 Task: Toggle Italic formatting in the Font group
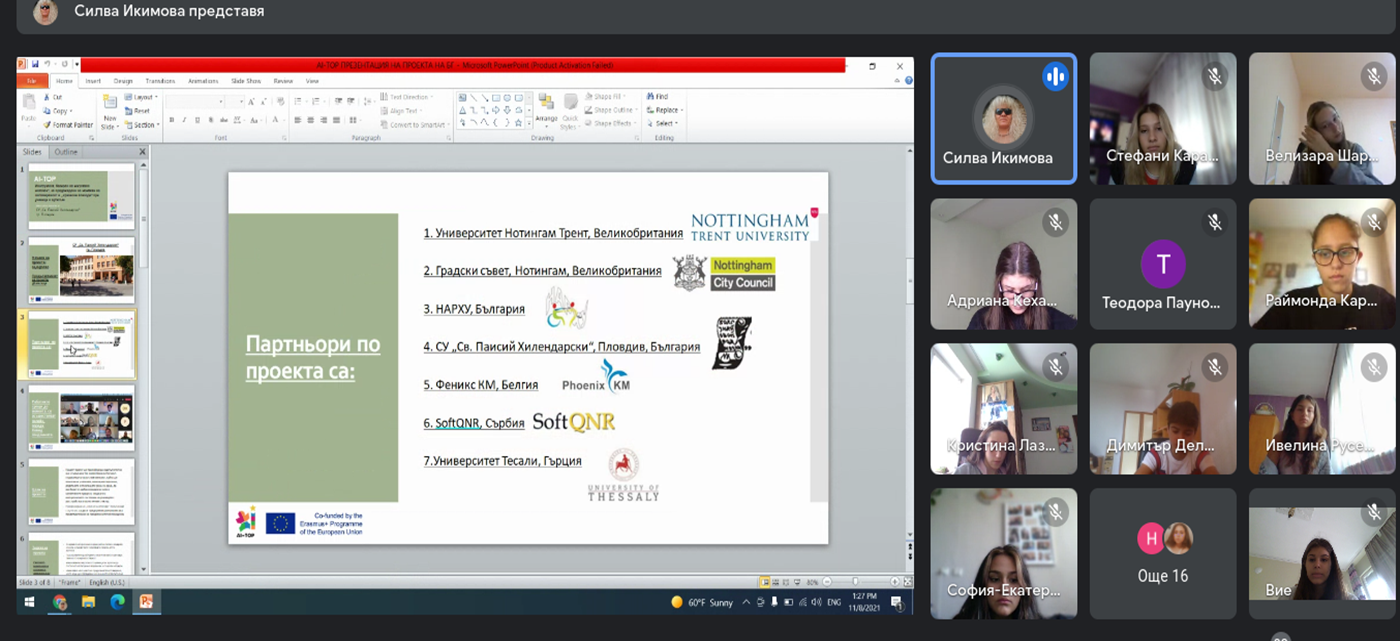184,120
